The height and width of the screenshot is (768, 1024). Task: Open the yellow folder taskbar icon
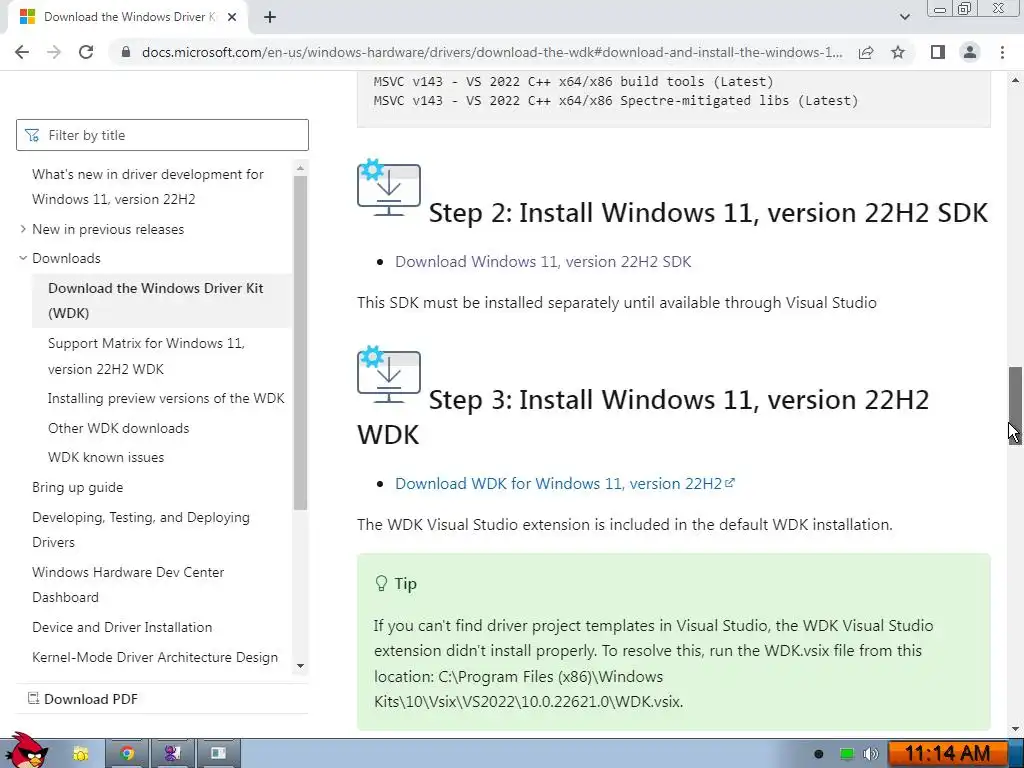80,754
